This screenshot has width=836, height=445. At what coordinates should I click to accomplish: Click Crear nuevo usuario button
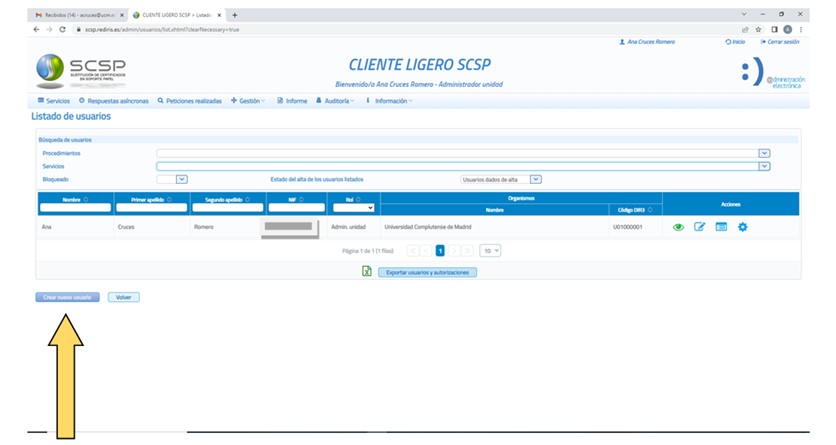click(x=67, y=297)
